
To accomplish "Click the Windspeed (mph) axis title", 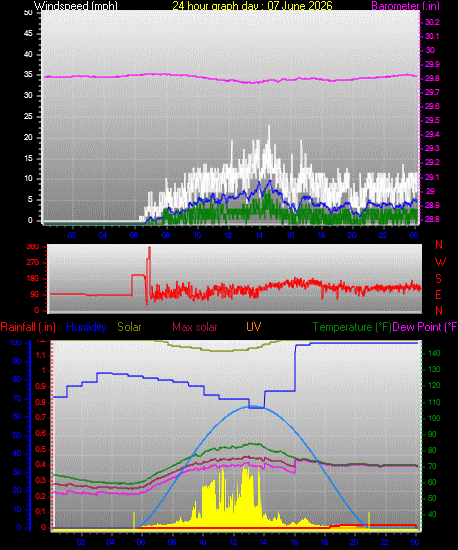I will [x=75, y=6].
